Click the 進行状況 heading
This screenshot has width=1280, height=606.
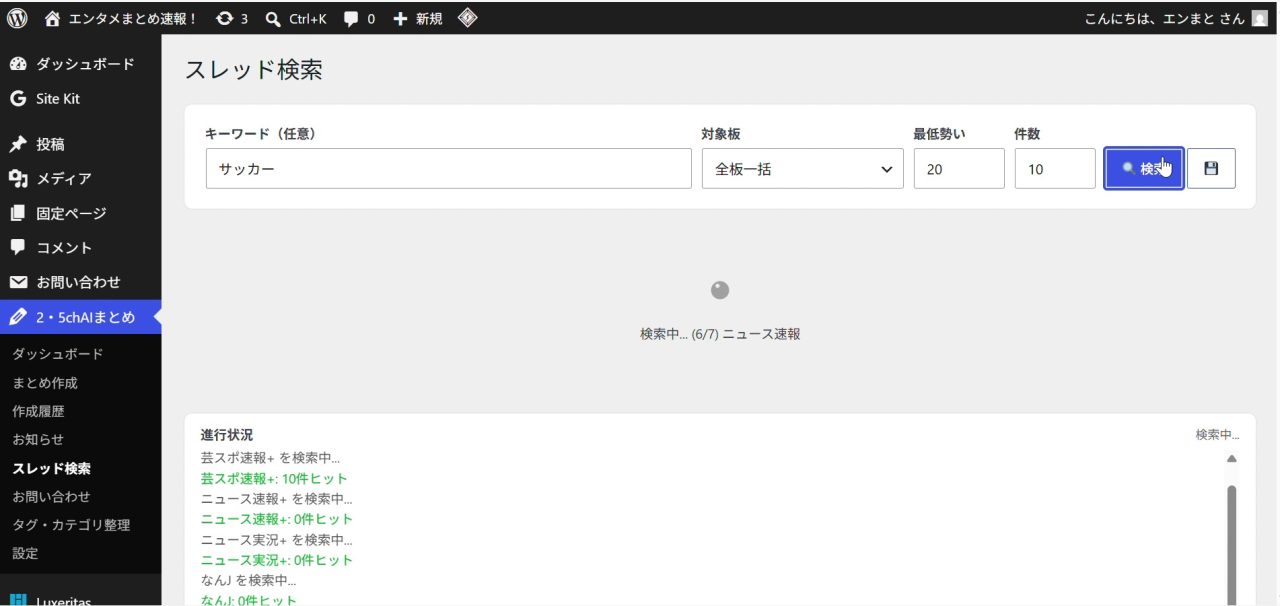[227, 435]
